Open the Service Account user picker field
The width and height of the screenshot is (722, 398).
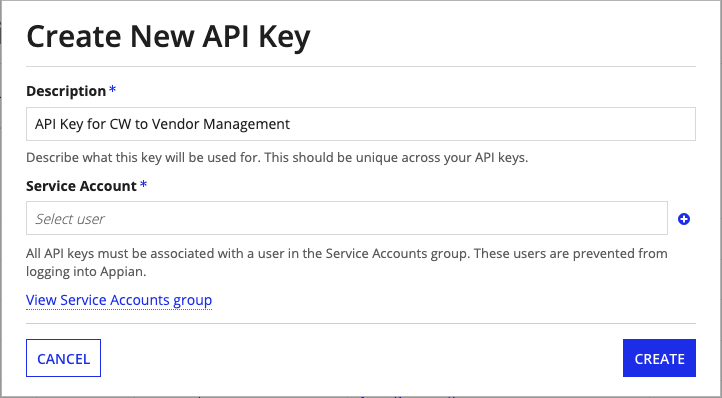347,218
